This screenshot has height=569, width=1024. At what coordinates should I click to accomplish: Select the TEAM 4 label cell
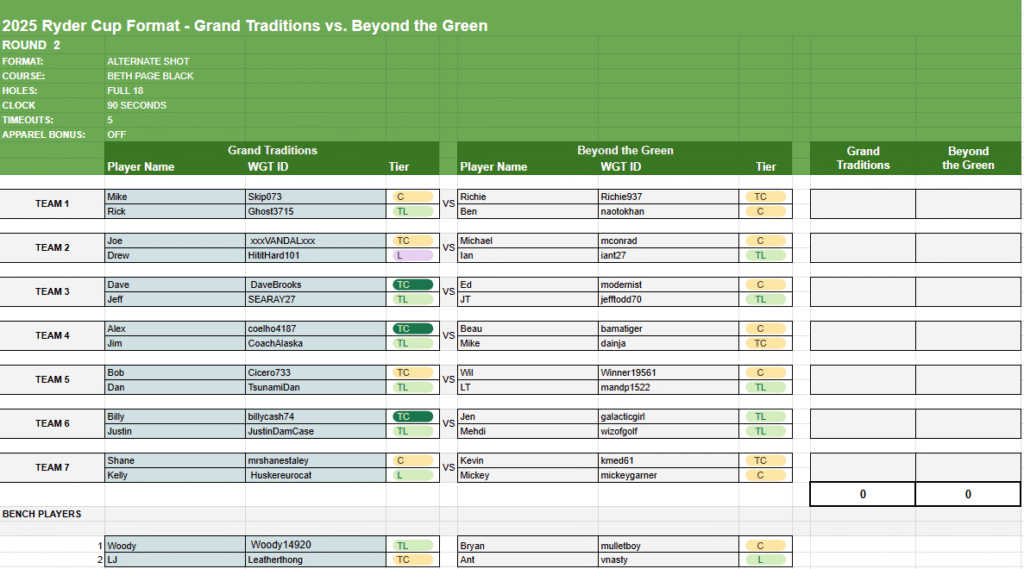click(52, 336)
